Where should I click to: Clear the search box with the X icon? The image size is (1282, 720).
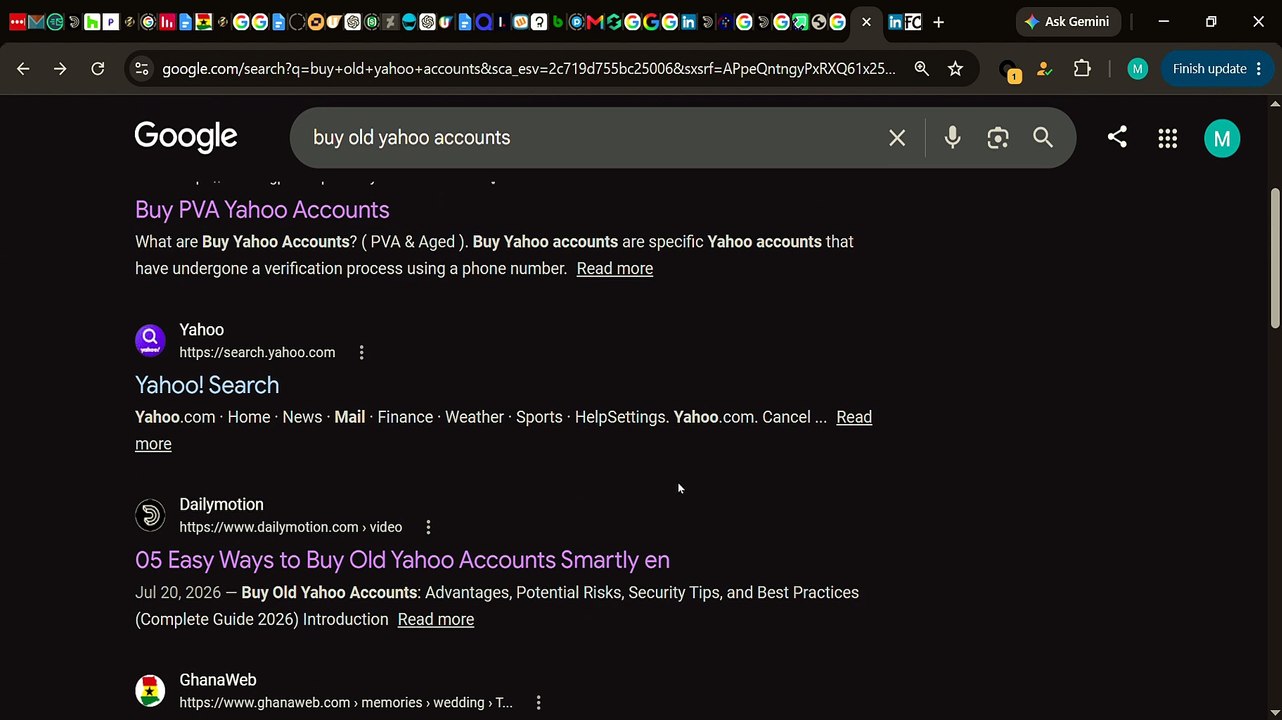pyautogui.click(x=897, y=138)
